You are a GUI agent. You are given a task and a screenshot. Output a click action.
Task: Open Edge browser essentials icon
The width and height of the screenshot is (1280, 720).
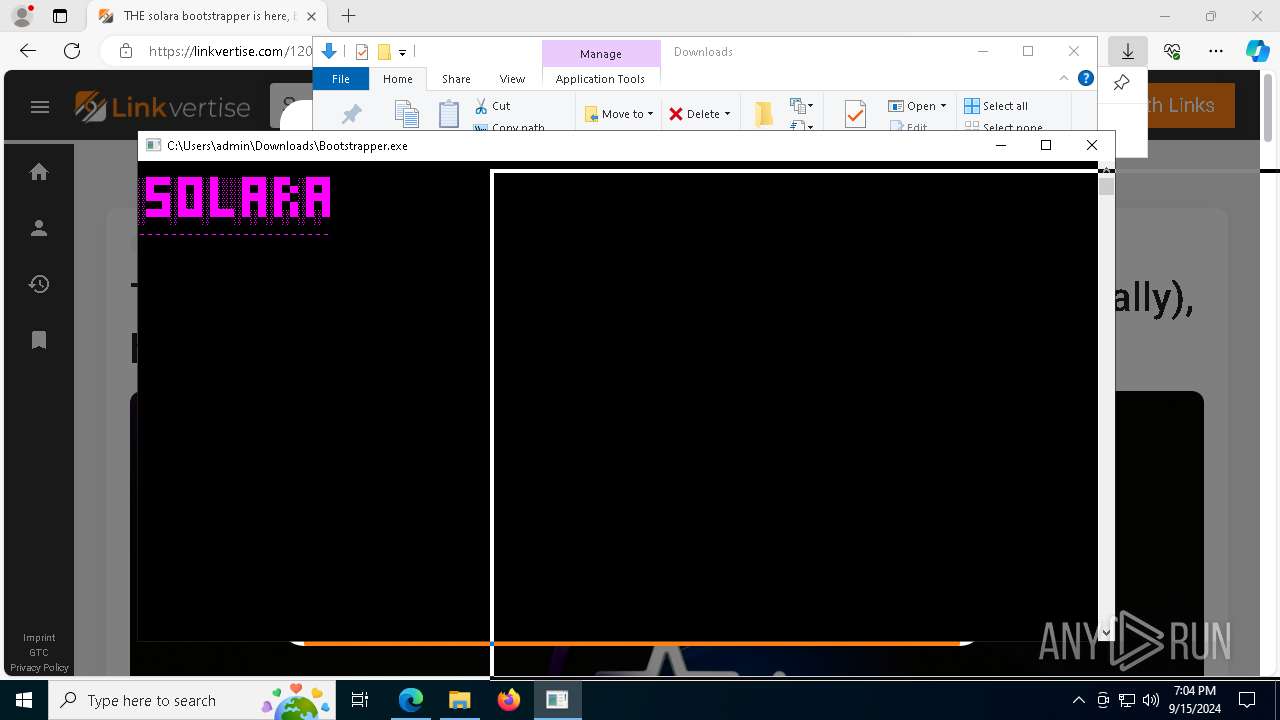[1172, 51]
